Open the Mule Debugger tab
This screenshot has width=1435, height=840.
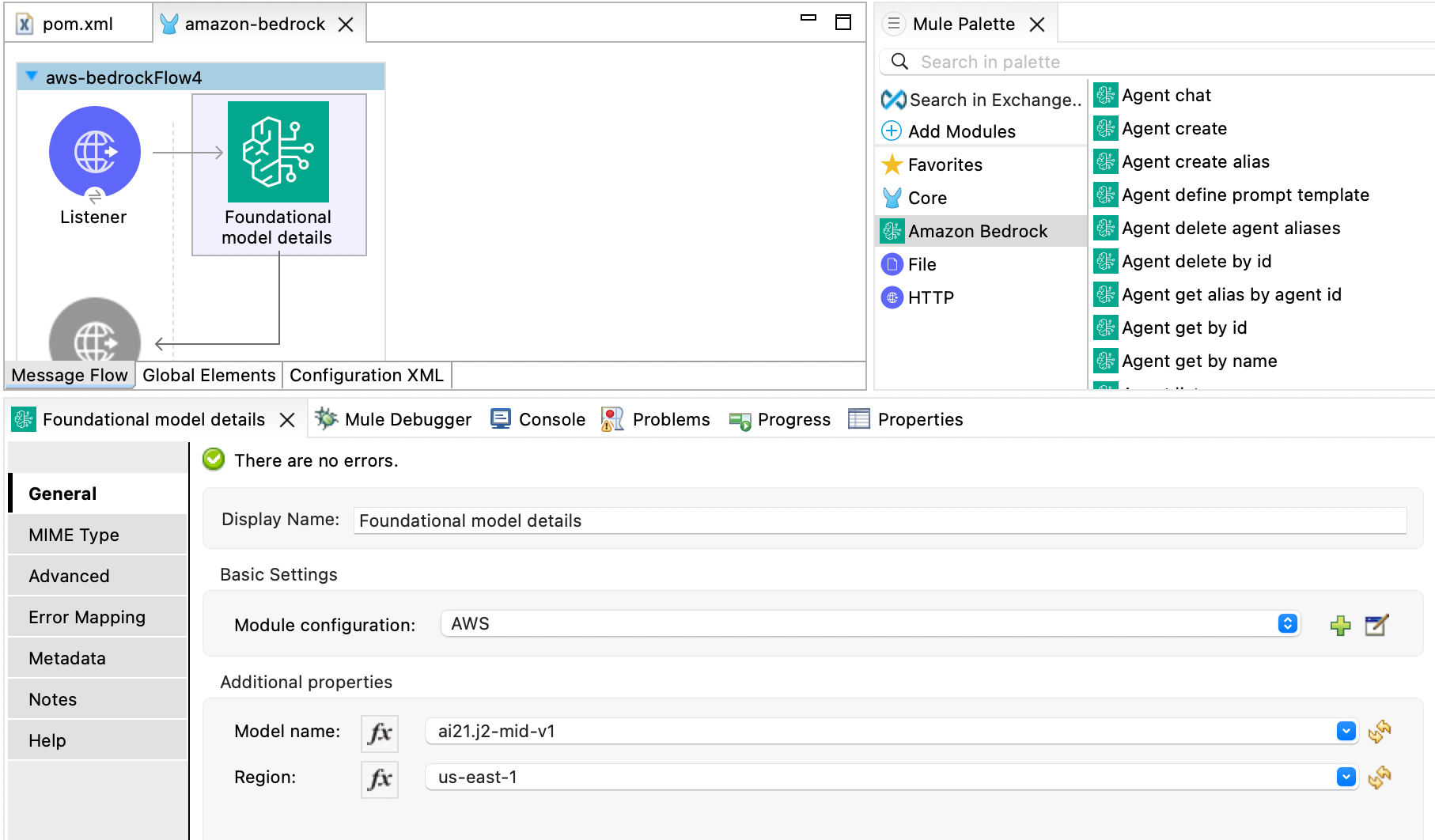[x=393, y=419]
